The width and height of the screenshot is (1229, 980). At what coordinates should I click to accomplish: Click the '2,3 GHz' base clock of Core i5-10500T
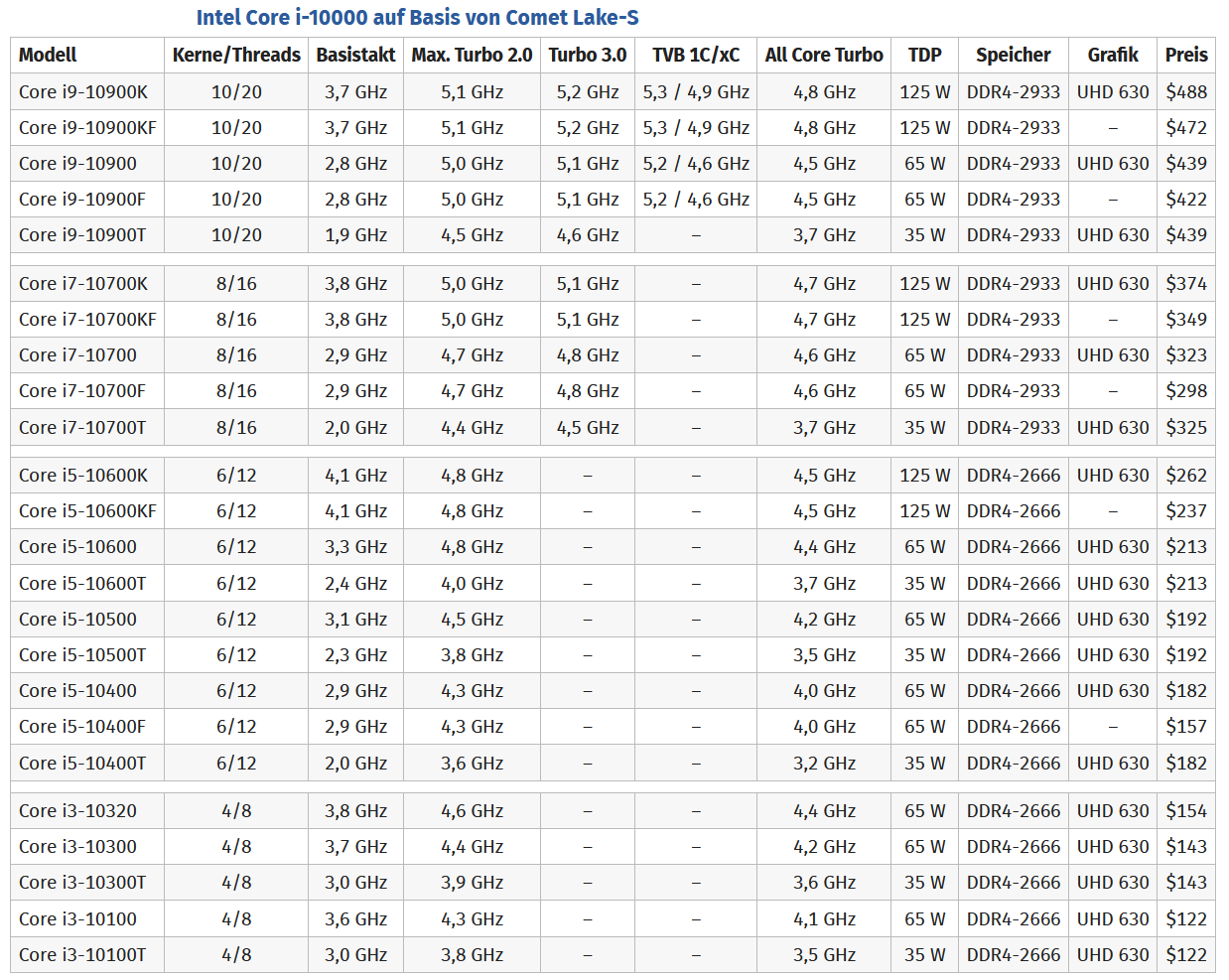[355, 655]
